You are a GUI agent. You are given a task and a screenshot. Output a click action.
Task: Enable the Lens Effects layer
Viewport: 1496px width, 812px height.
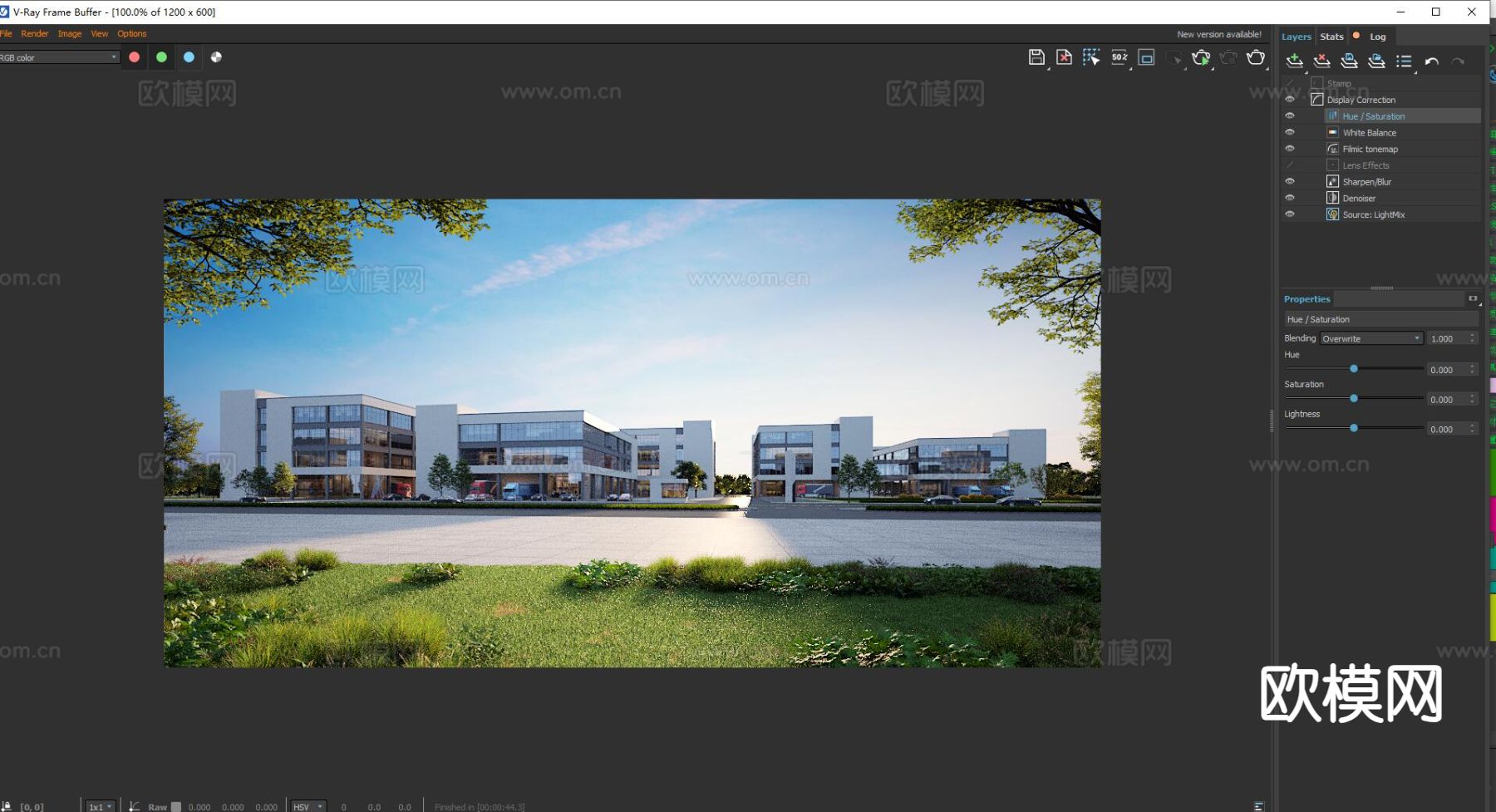1290,165
